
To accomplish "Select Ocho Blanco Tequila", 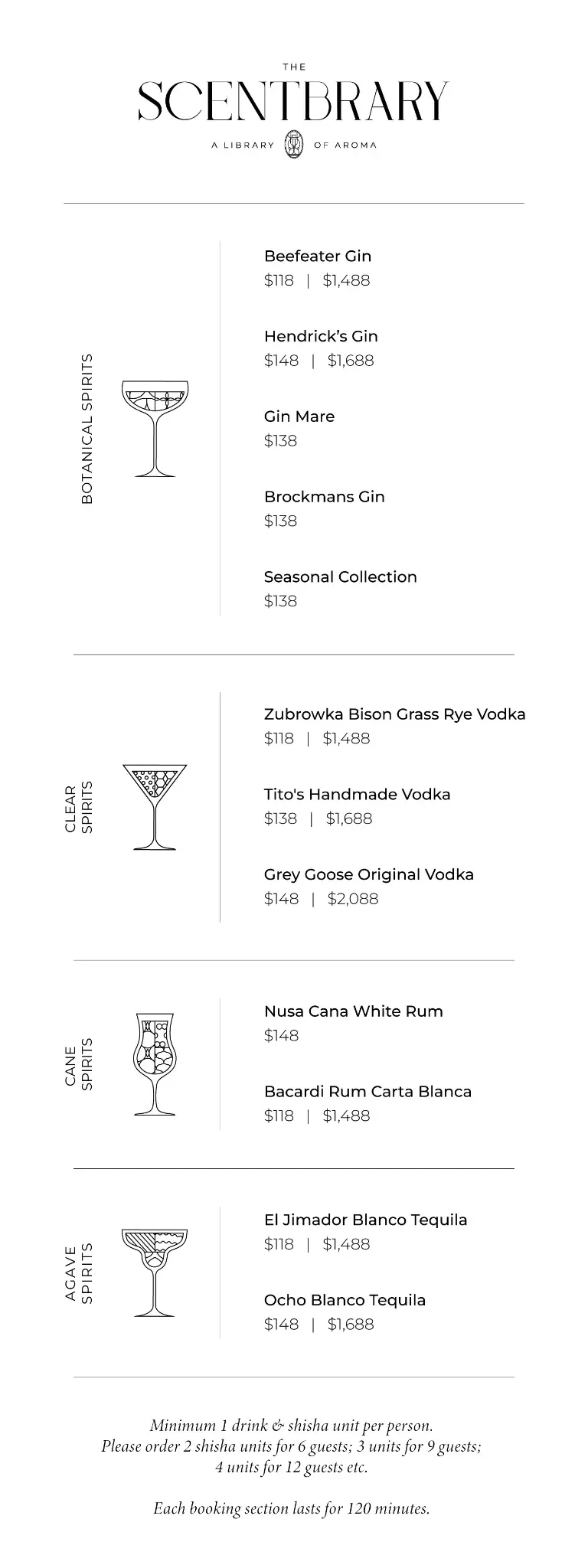I will 345,1300.
